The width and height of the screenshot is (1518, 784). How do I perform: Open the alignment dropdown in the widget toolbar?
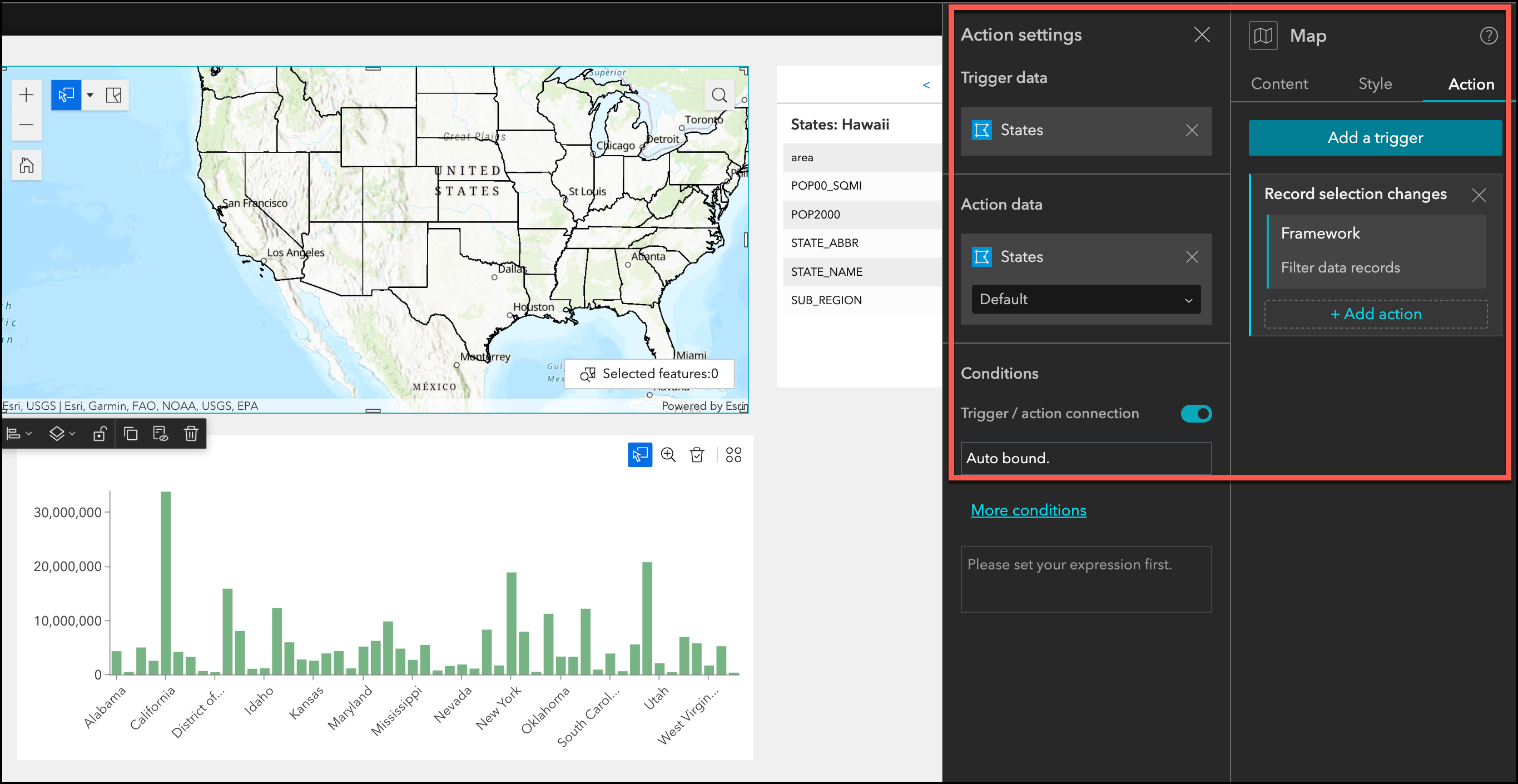pyautogui.click(x=18, y=433)
